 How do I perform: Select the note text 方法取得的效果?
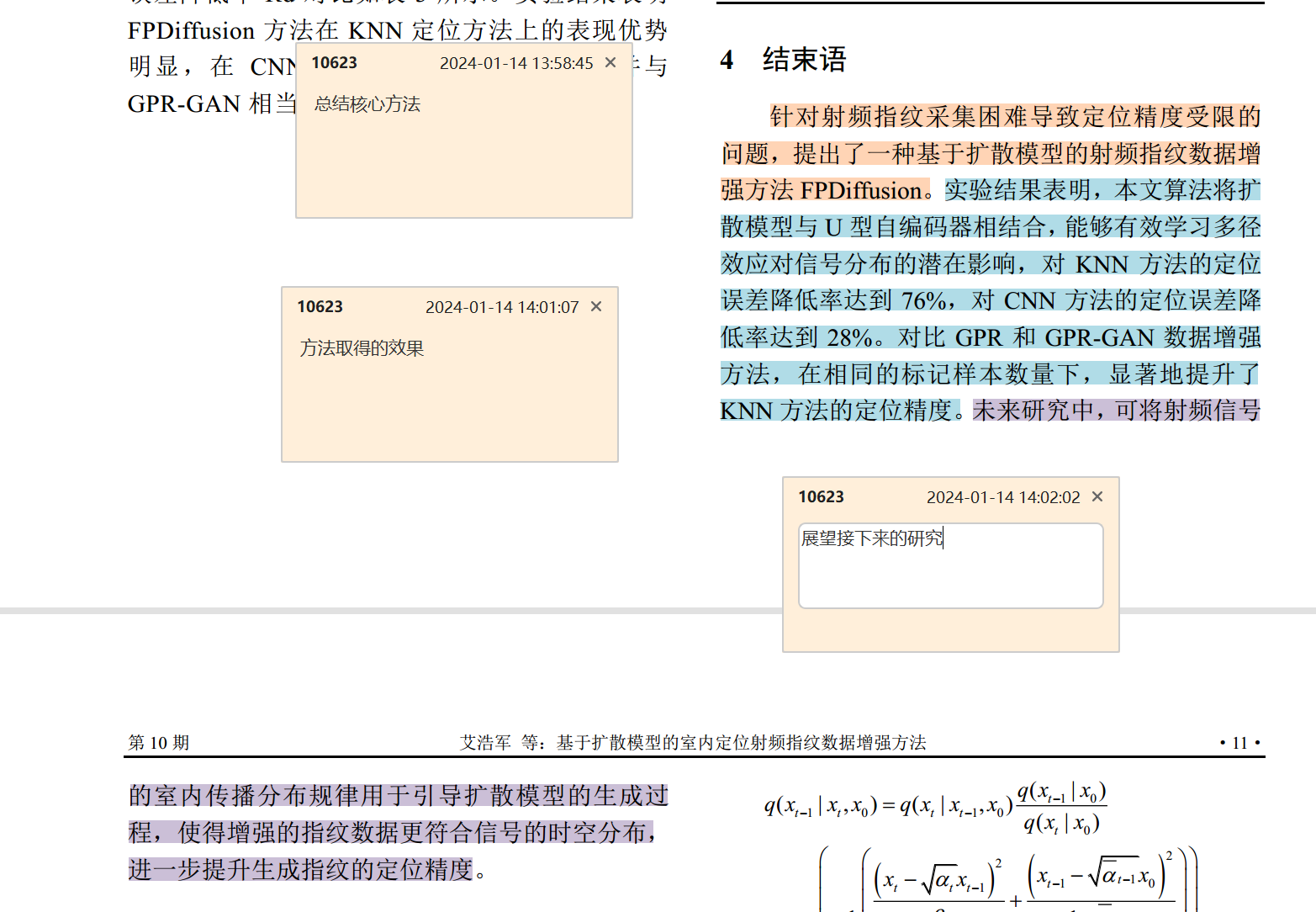[x=362, y=348]
